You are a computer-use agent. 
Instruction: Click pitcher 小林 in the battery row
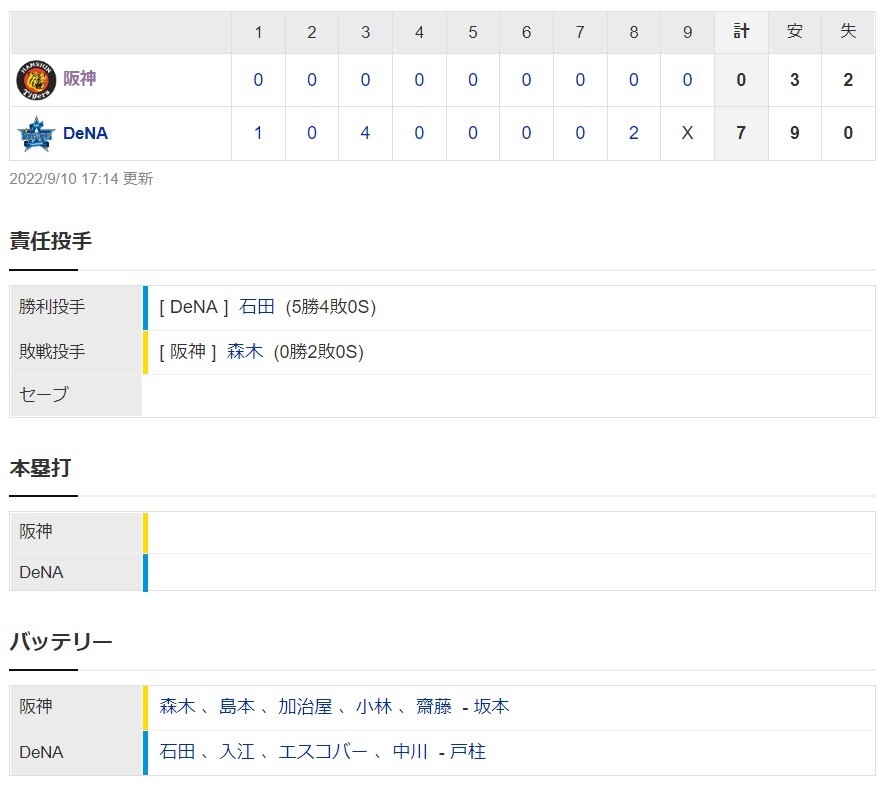click(x=373, y=707)
